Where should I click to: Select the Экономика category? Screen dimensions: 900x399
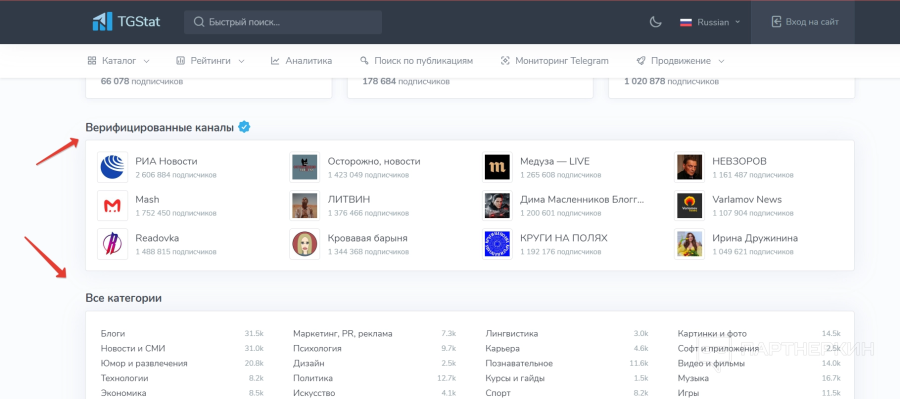coord(123,393)
